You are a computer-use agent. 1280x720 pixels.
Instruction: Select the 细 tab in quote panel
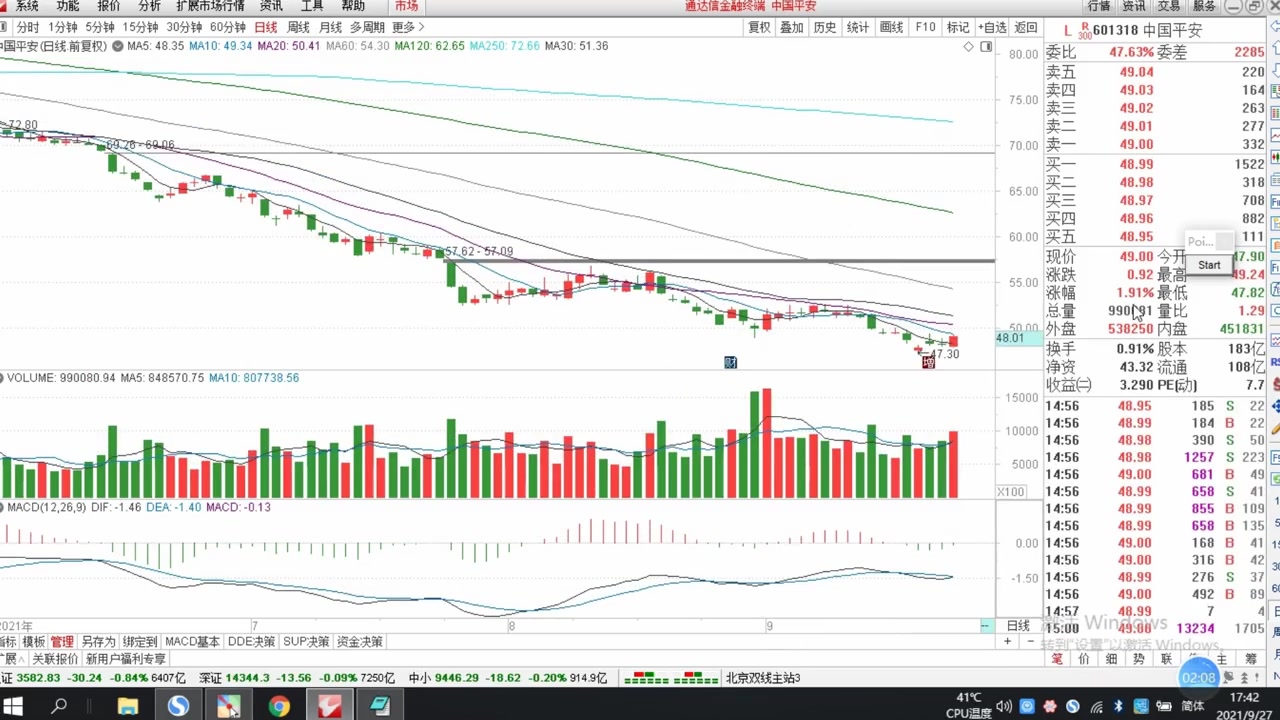[x=1111, y=659]
